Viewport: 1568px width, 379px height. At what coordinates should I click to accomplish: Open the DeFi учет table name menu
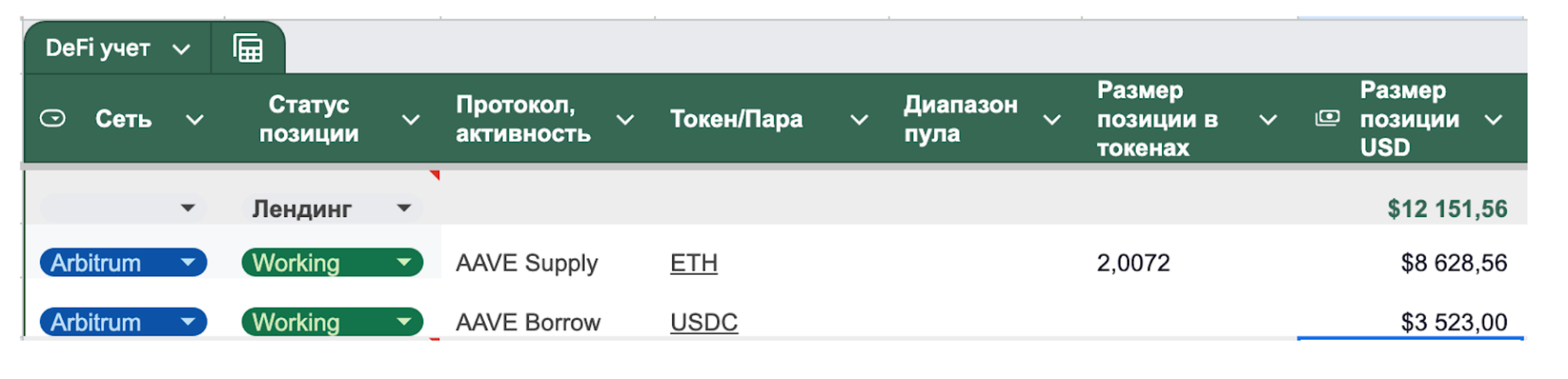(x=181, y=49)
